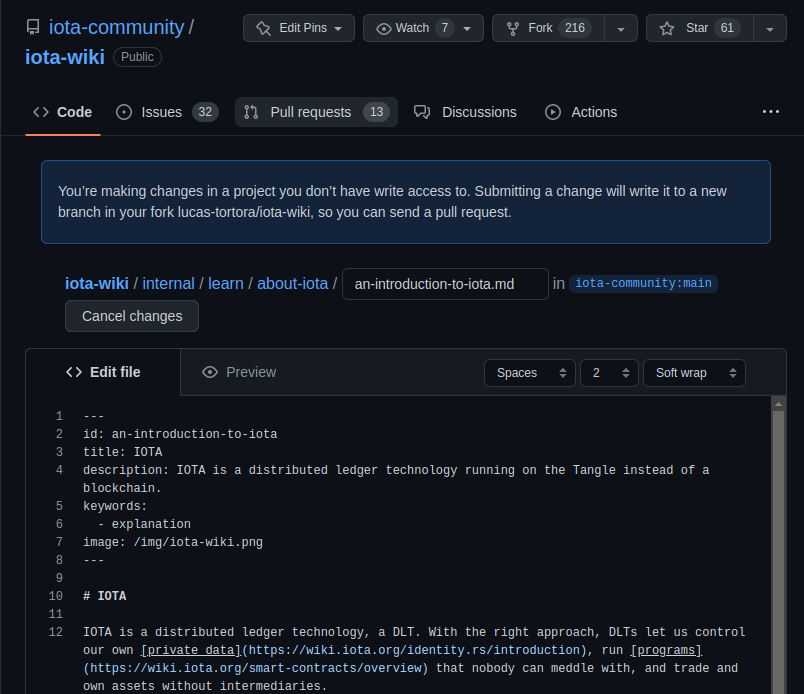Click the '[programs]' markdown link text
This screenshot has height=694, width=804.
pos(666,650)
